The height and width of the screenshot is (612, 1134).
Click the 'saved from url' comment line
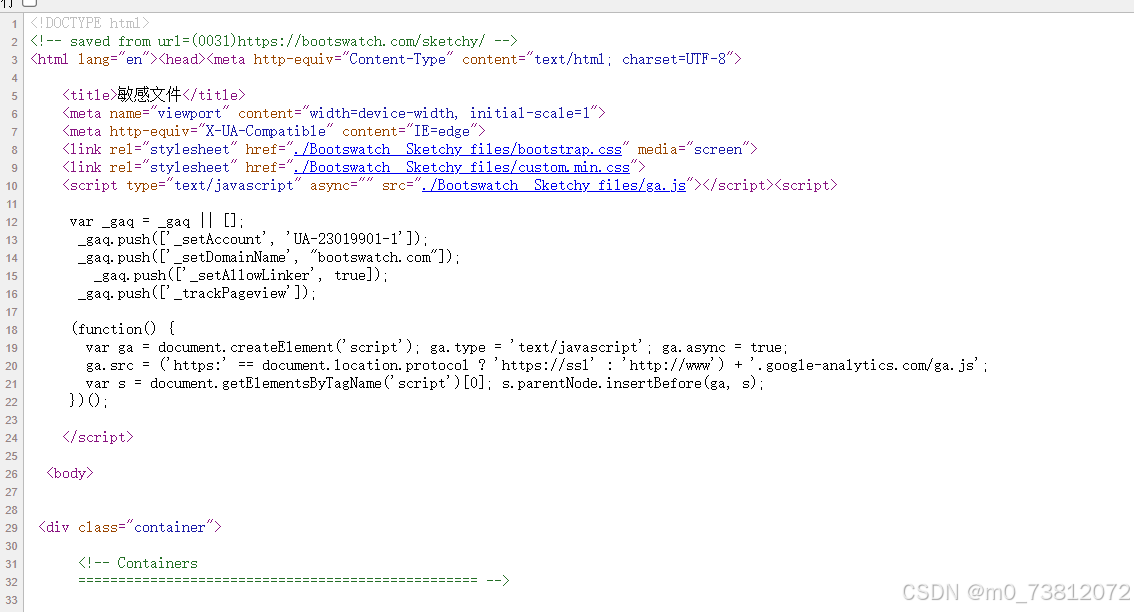pos(274,41)
